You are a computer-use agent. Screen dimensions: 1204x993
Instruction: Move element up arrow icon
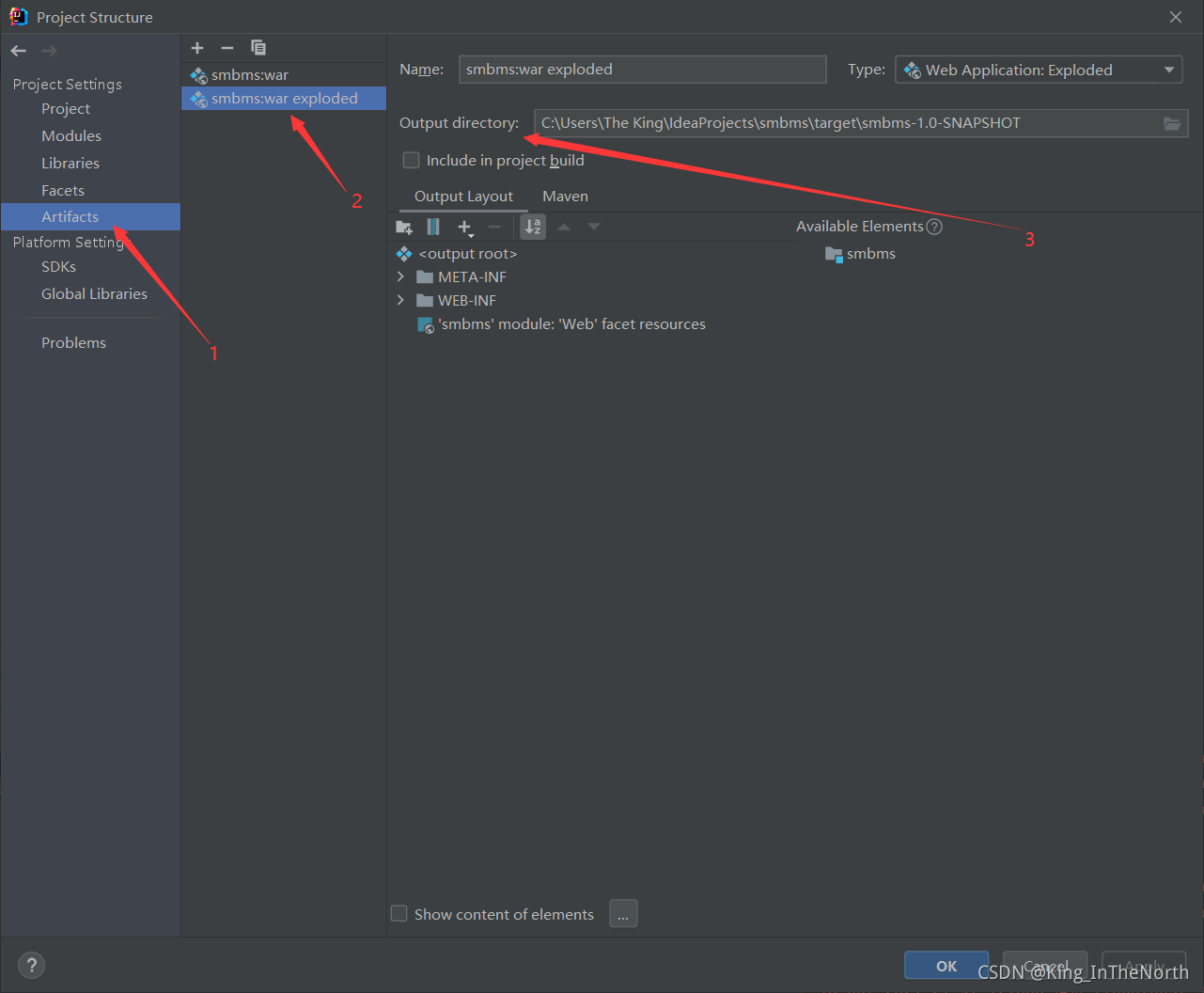point(564,227)
